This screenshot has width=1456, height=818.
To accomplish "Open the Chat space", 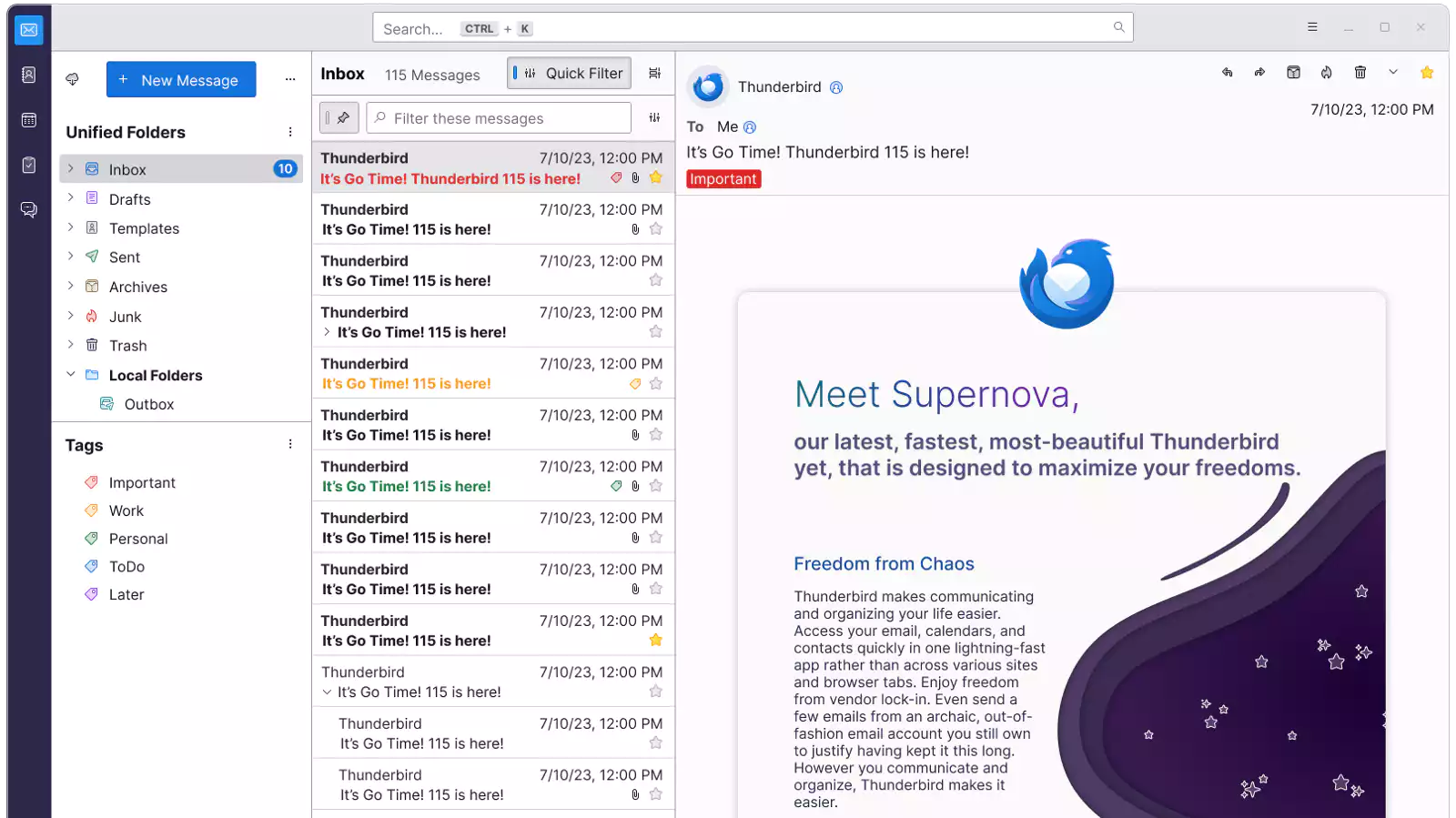I will click(x=29, y=210).
